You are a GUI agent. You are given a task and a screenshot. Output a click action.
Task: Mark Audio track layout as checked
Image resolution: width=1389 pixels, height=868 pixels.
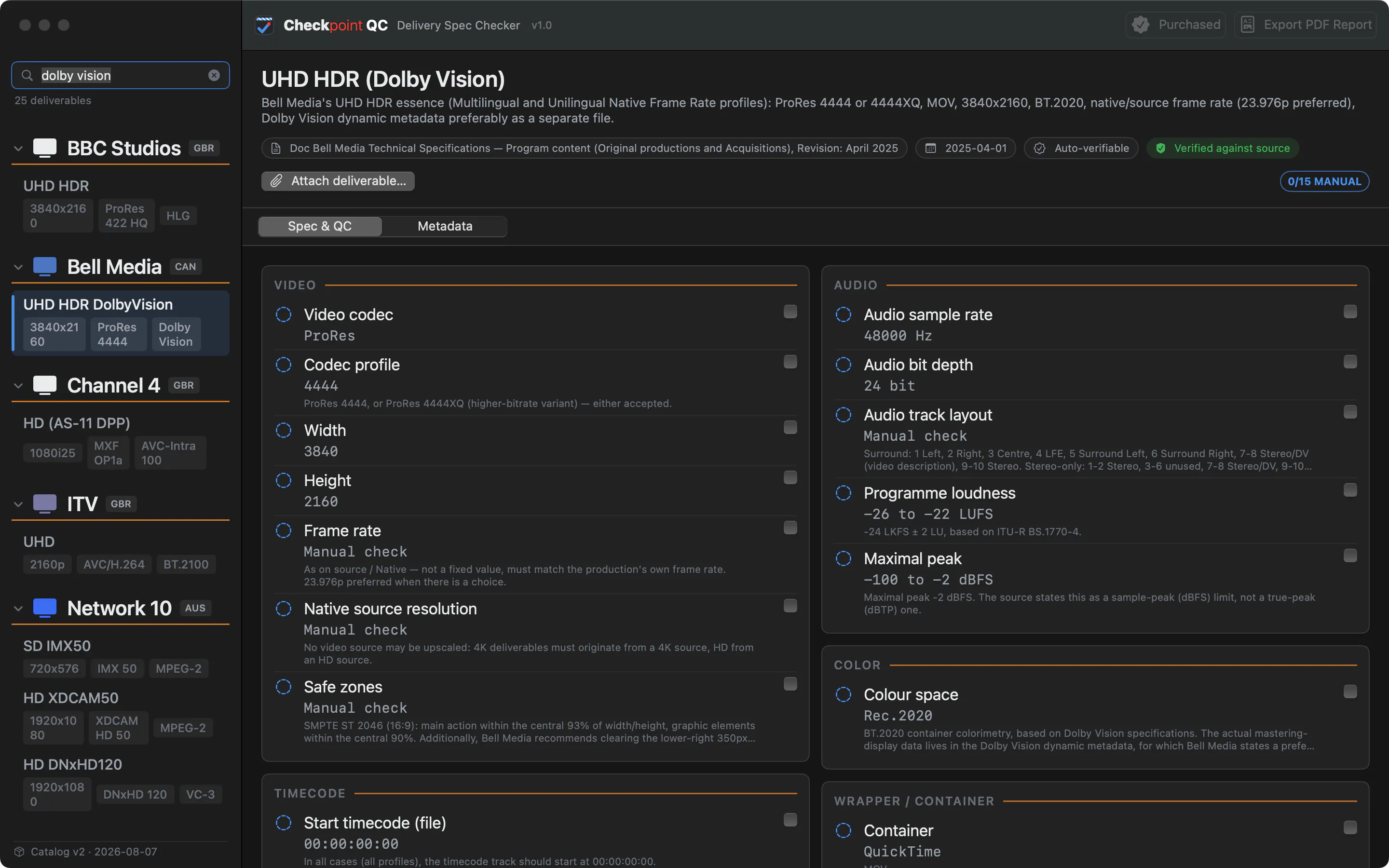pyautogui.click(x=1350, y=412)
